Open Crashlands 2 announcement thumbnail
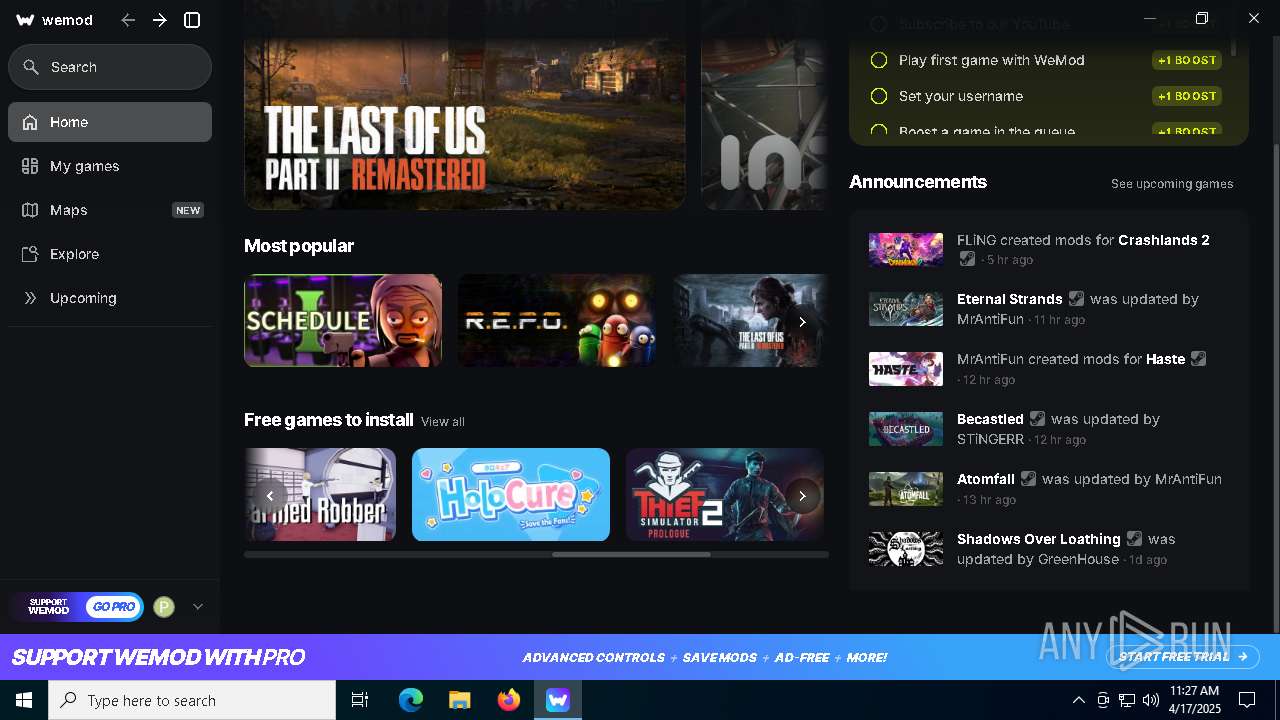 click(x=906, y=249)
